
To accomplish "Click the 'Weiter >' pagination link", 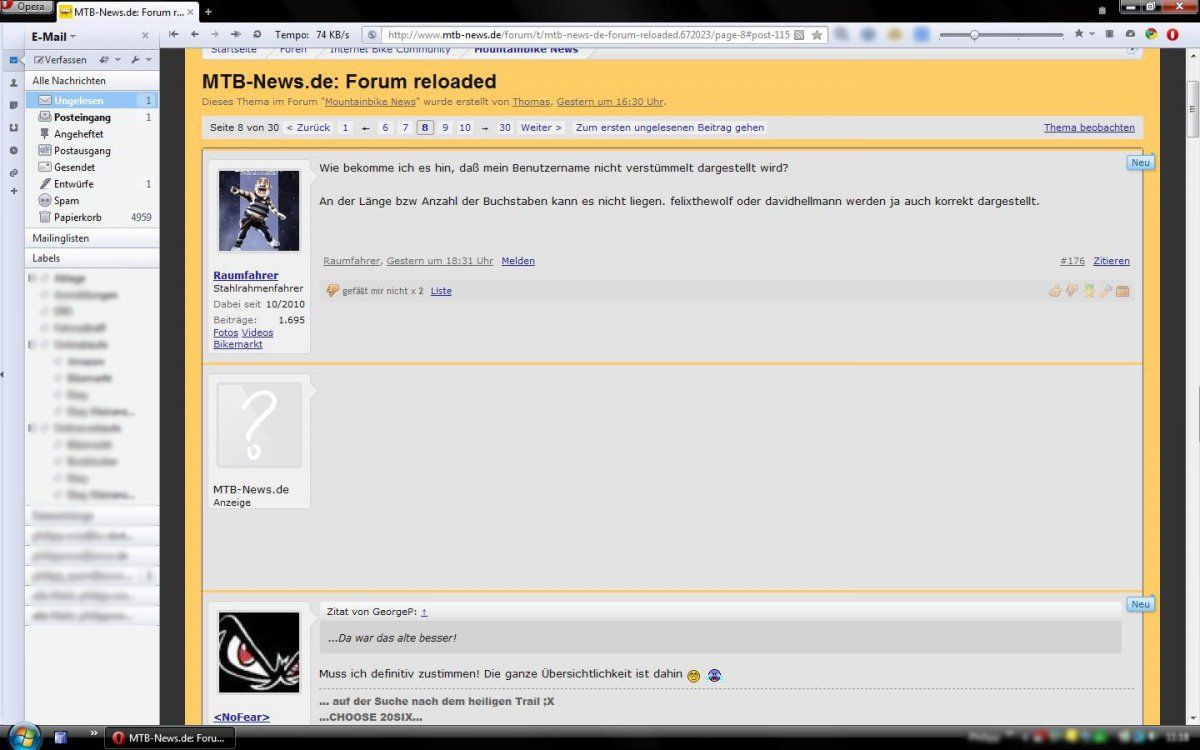I will click(541, 128).
